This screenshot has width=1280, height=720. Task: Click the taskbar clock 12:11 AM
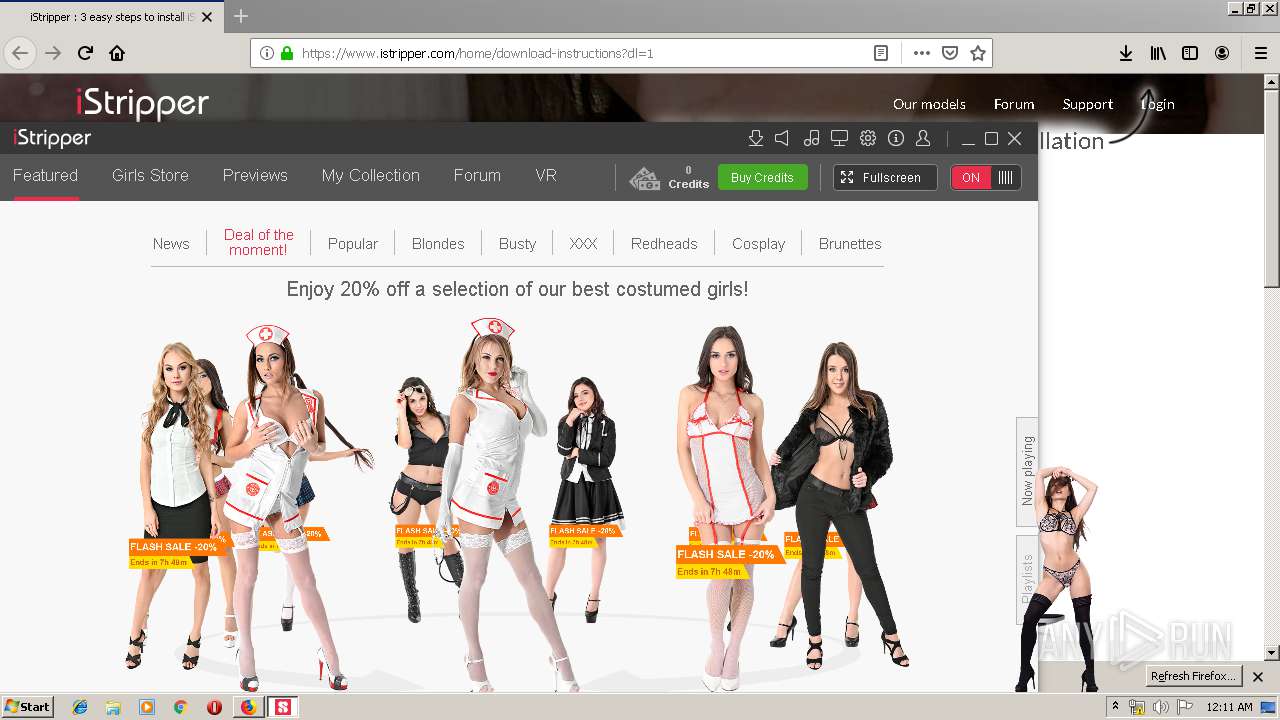coord(1230,707)
